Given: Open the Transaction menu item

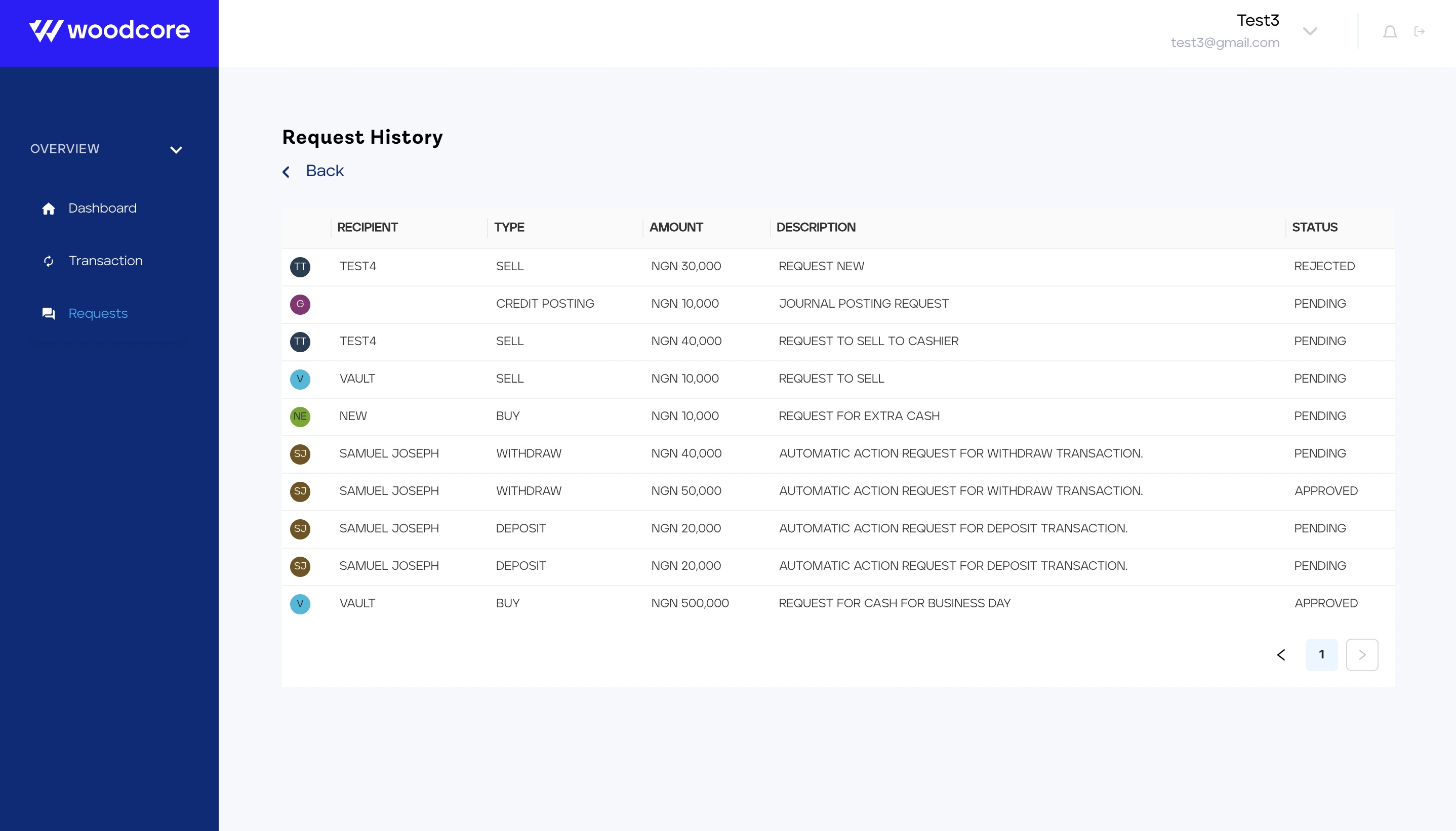Looking at the screenshot, I should [x=106, y=262].
